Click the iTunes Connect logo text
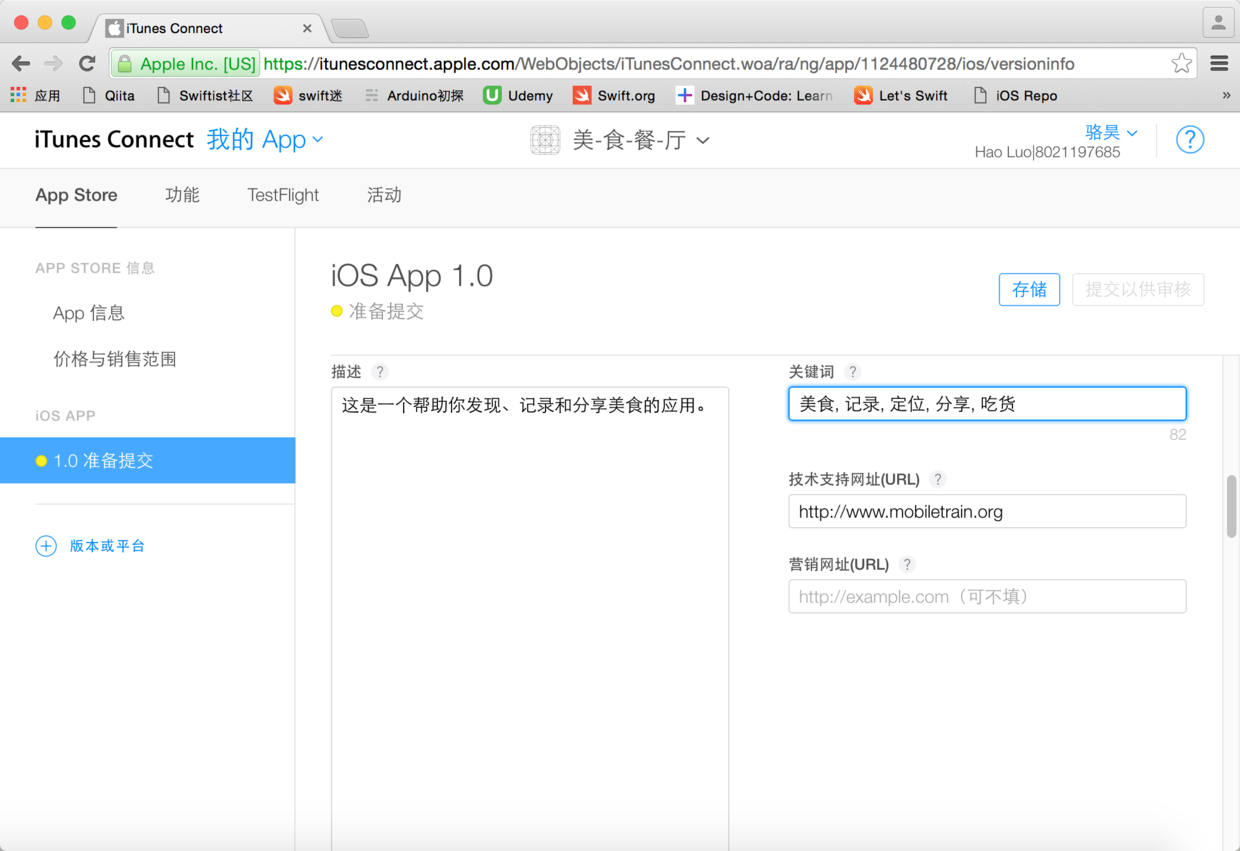Image resolution: width=1240 pixels, height=851 pixels. (114, 140)
